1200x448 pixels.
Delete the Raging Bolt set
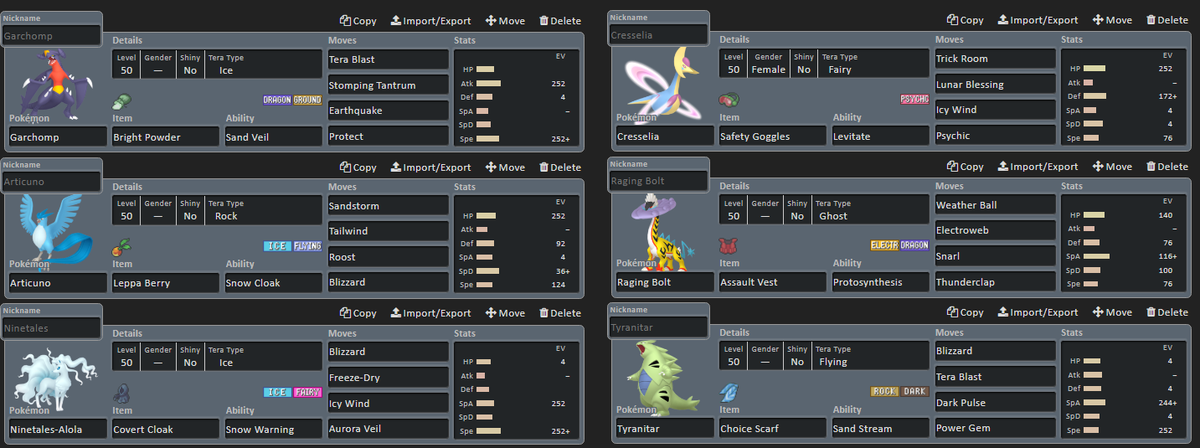coord(1166,167)
